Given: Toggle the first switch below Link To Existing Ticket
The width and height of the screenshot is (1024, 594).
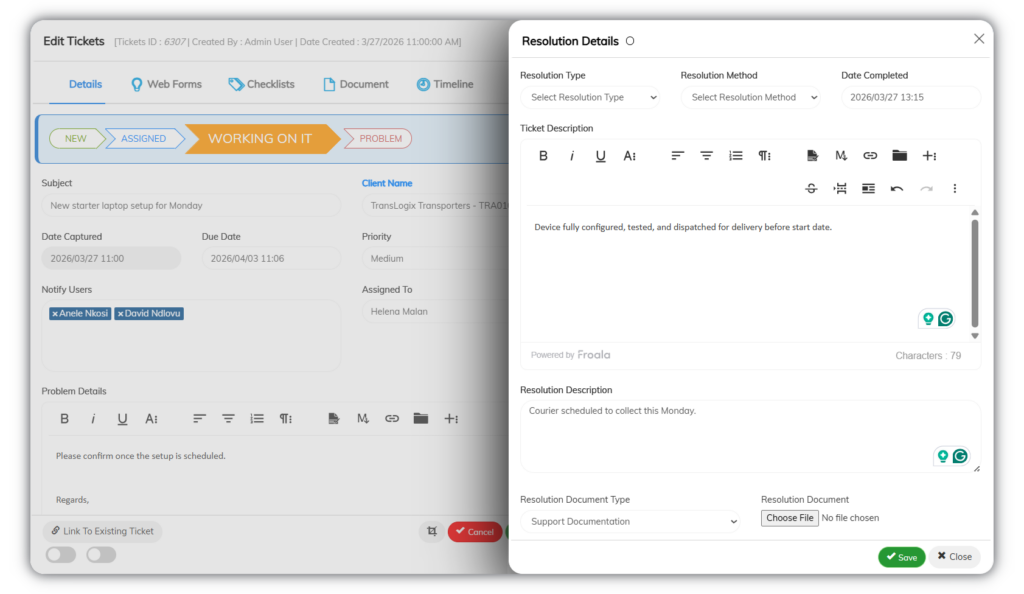Looking at the screenshot, I should click(61, 554).
